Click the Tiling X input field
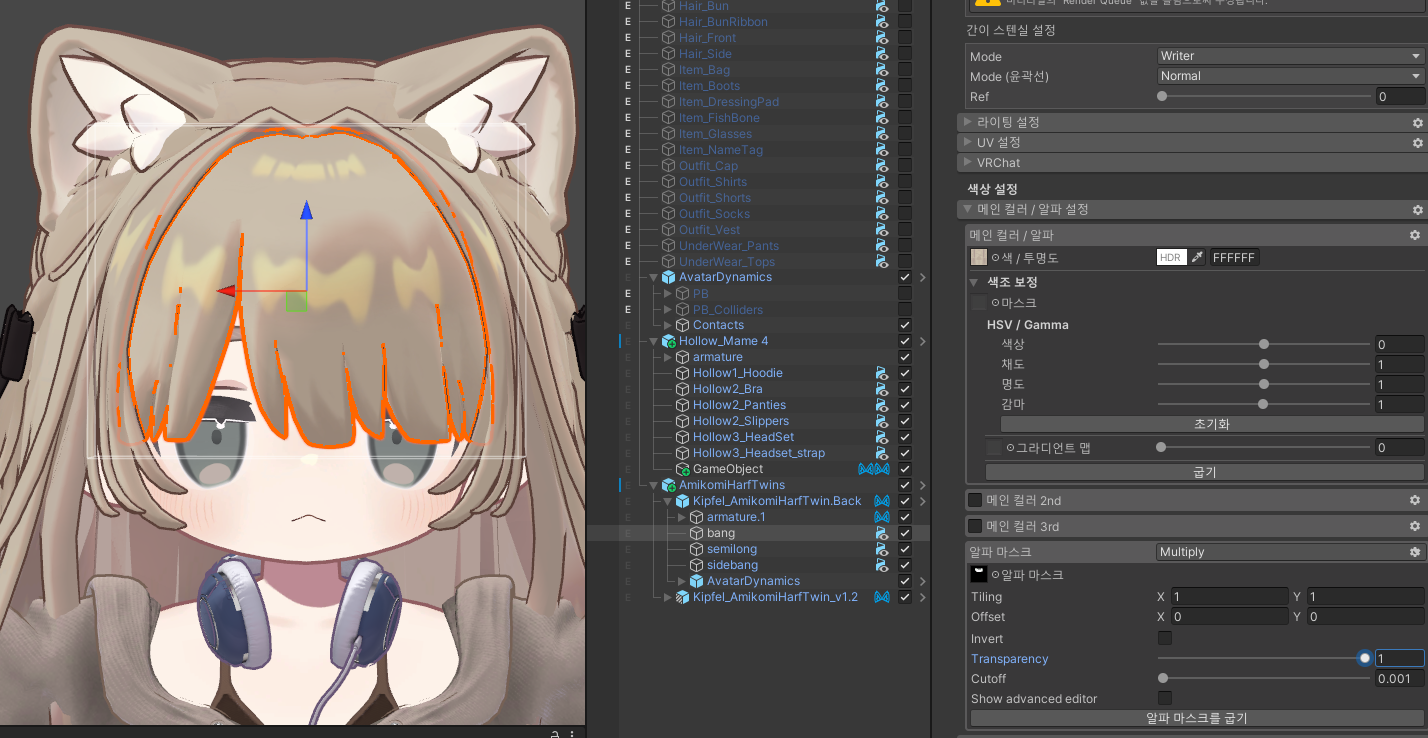 click(x=1230, y=597)
